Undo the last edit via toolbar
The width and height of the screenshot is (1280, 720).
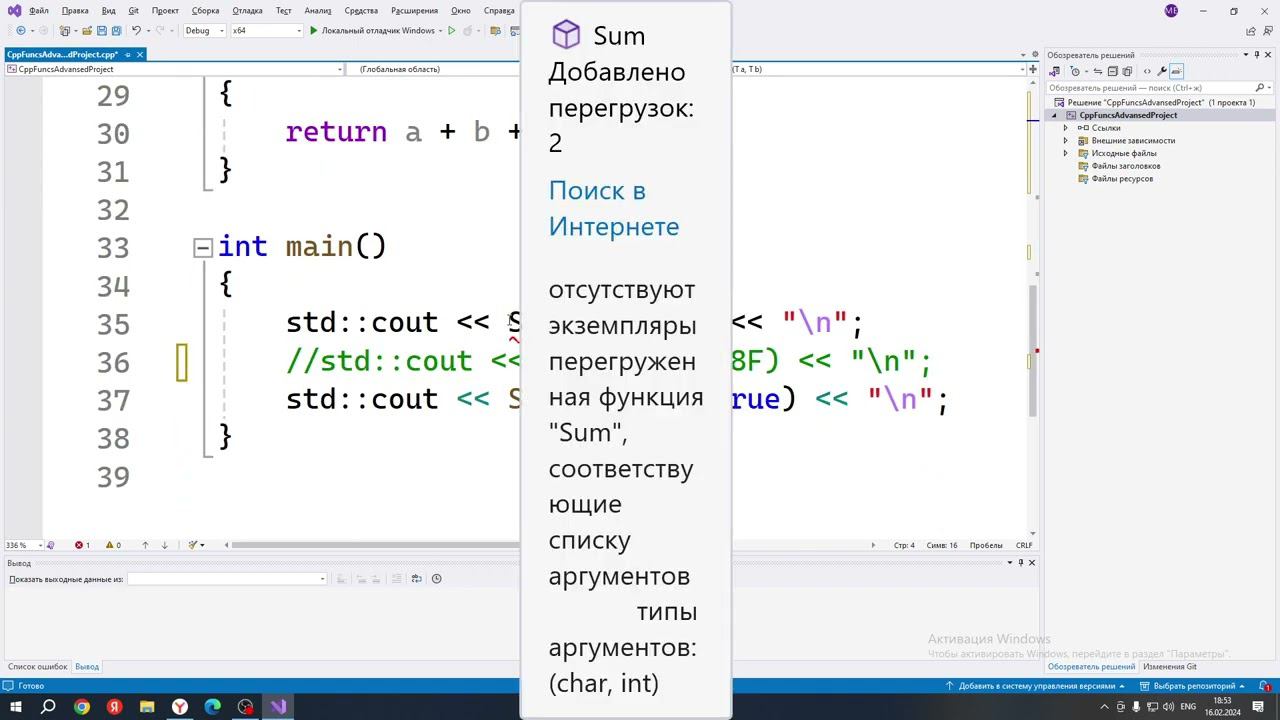click(x=136, y=31)
